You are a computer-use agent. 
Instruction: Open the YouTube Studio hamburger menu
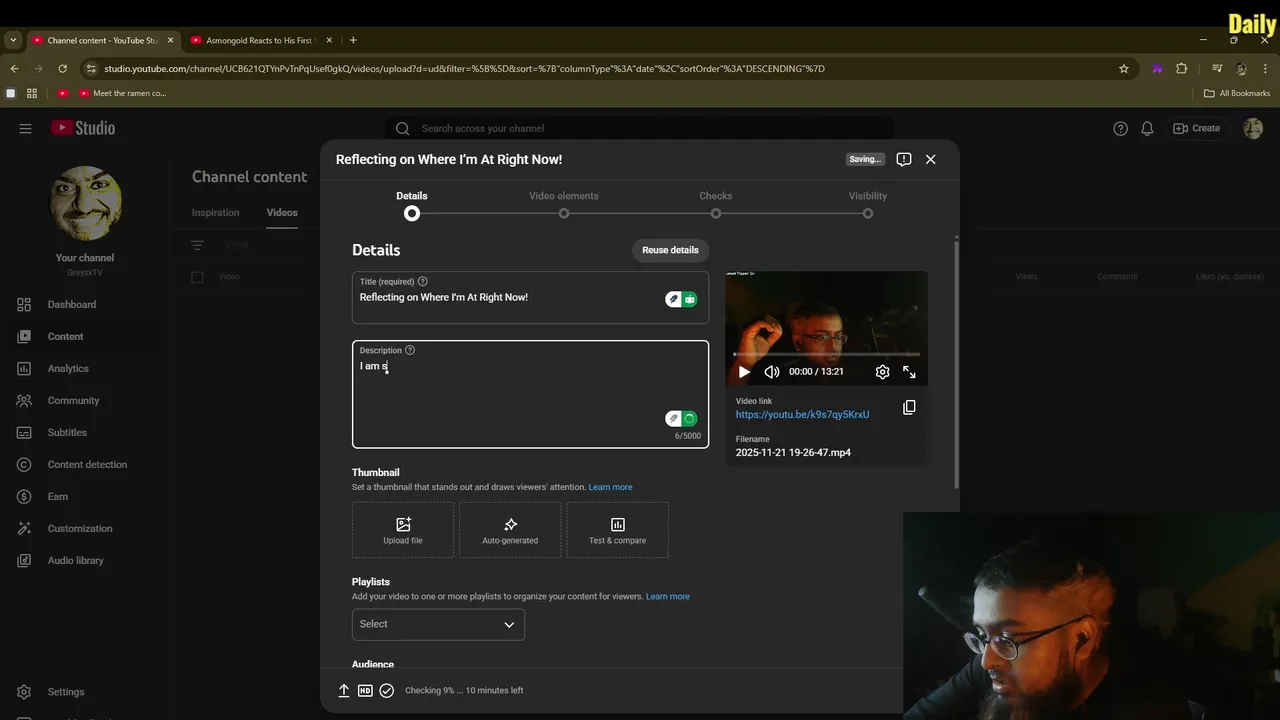25,128
